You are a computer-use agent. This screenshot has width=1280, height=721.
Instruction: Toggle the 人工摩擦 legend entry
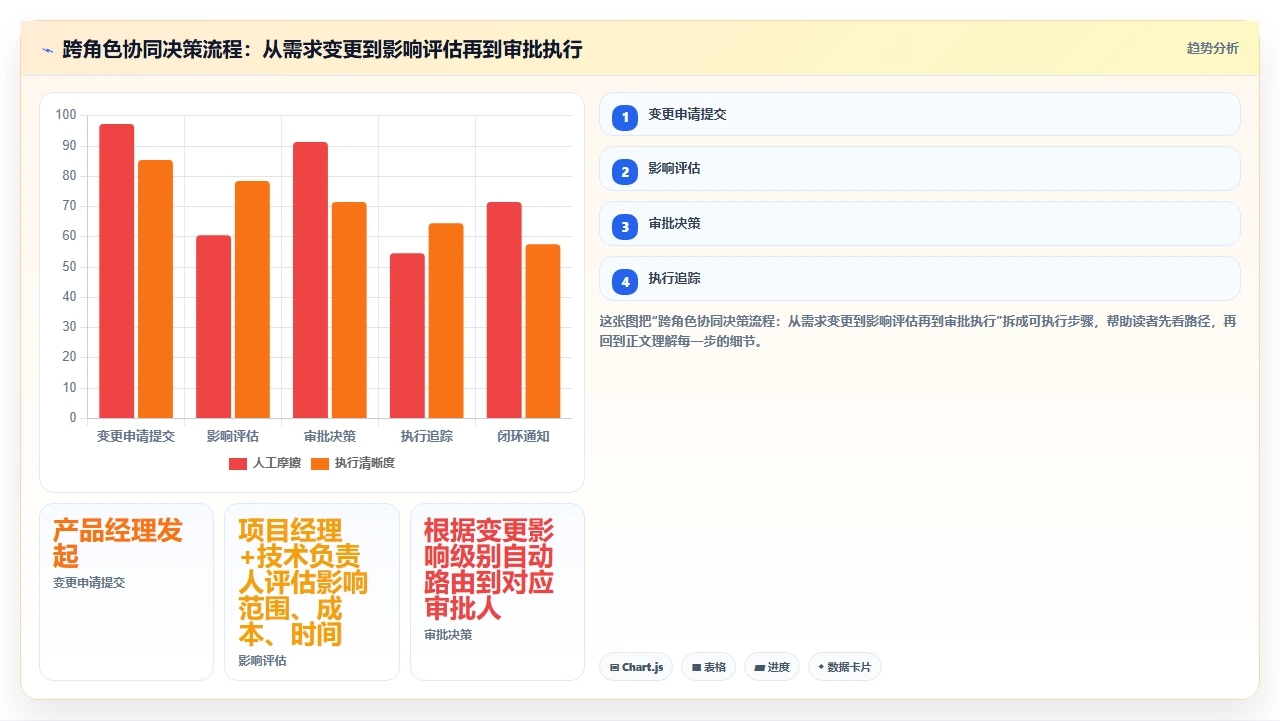[x=265, y=463]
